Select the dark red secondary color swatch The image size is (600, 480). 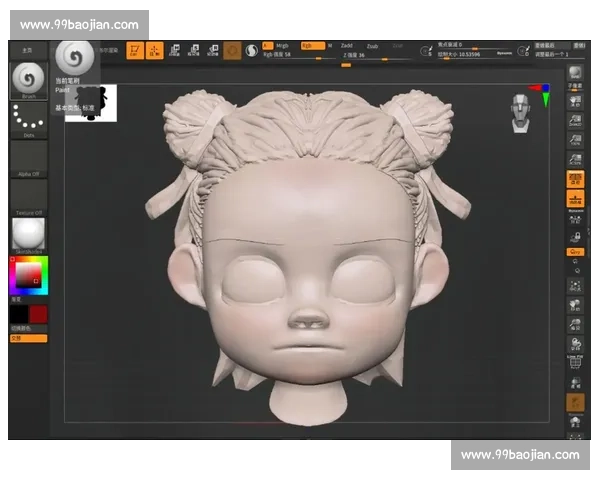click(38, 314)
